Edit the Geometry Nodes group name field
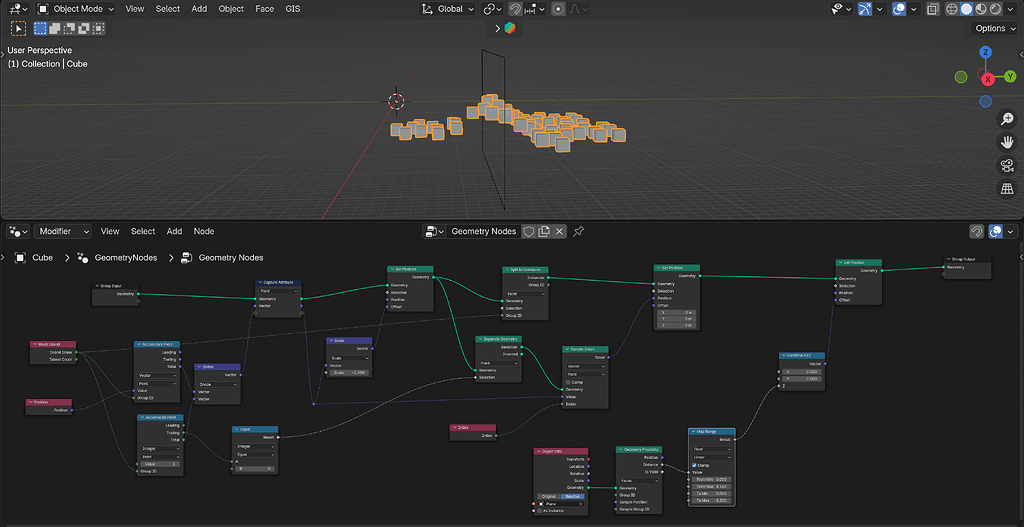Viewport: 1024px width, 527px height. tap(483, 231)
